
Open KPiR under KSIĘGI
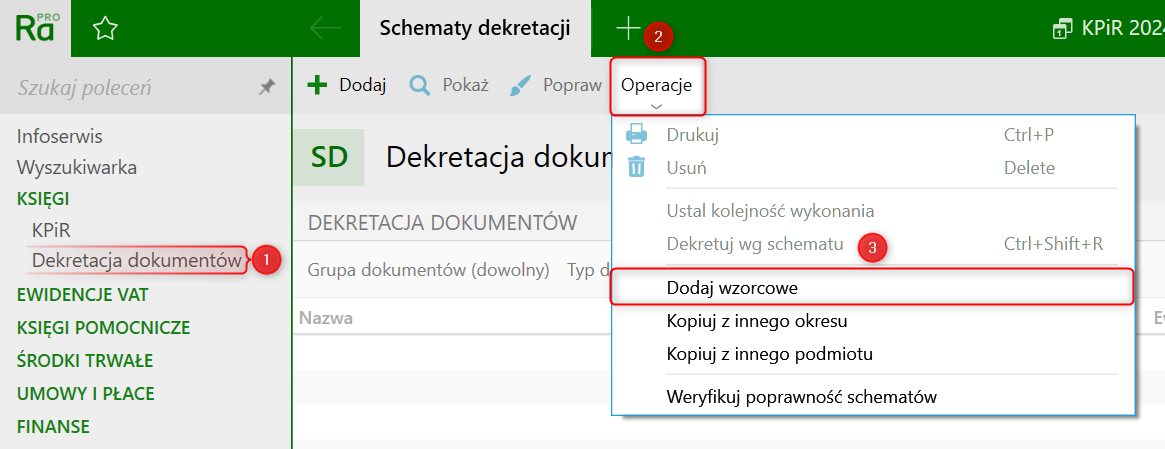click(x=51, y=229)
